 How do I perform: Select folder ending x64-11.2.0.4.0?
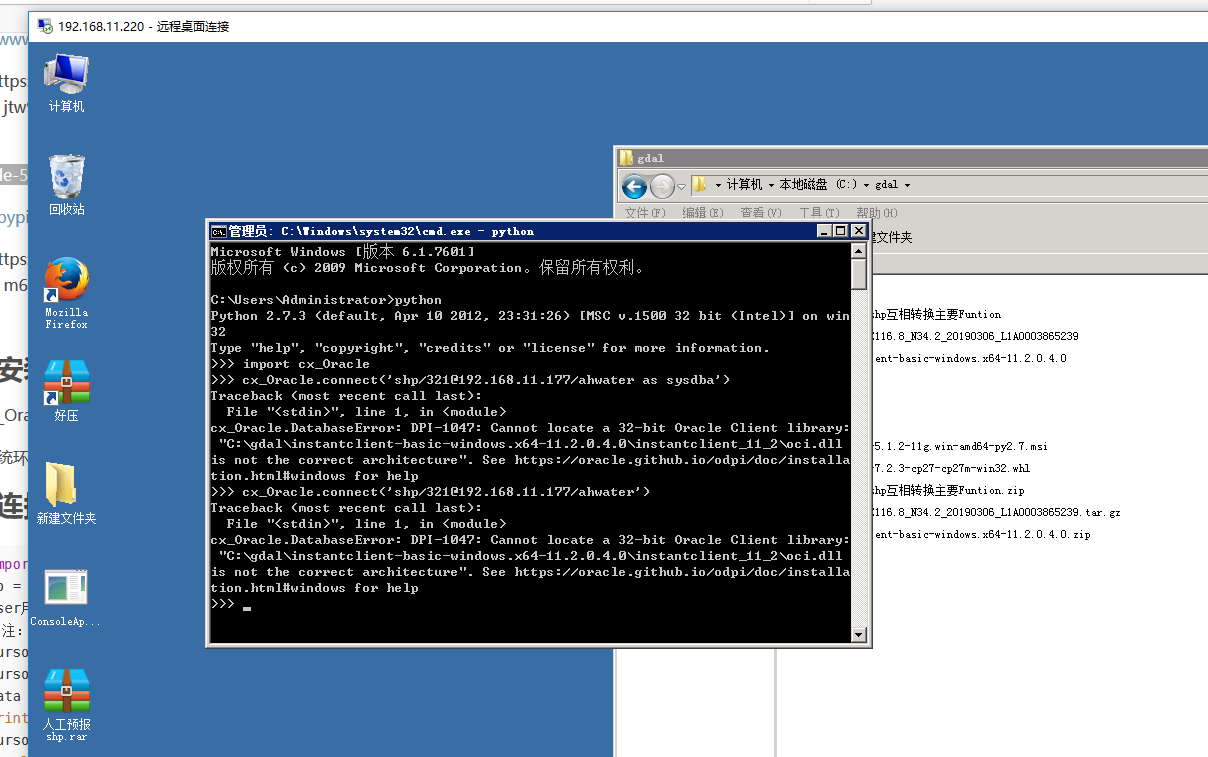(970, 358)
